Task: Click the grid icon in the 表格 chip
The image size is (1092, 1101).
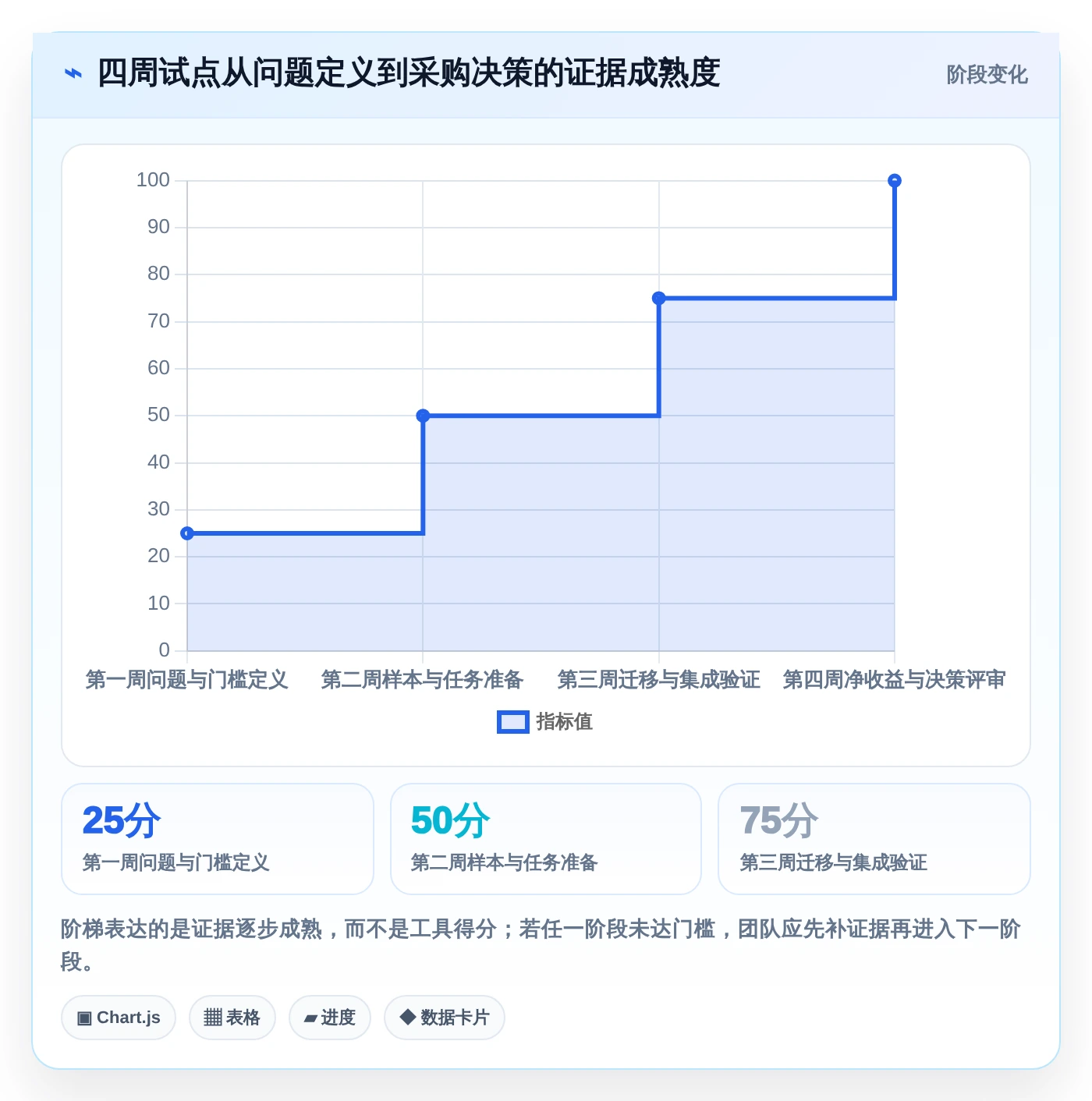Action: [213, 1018]
